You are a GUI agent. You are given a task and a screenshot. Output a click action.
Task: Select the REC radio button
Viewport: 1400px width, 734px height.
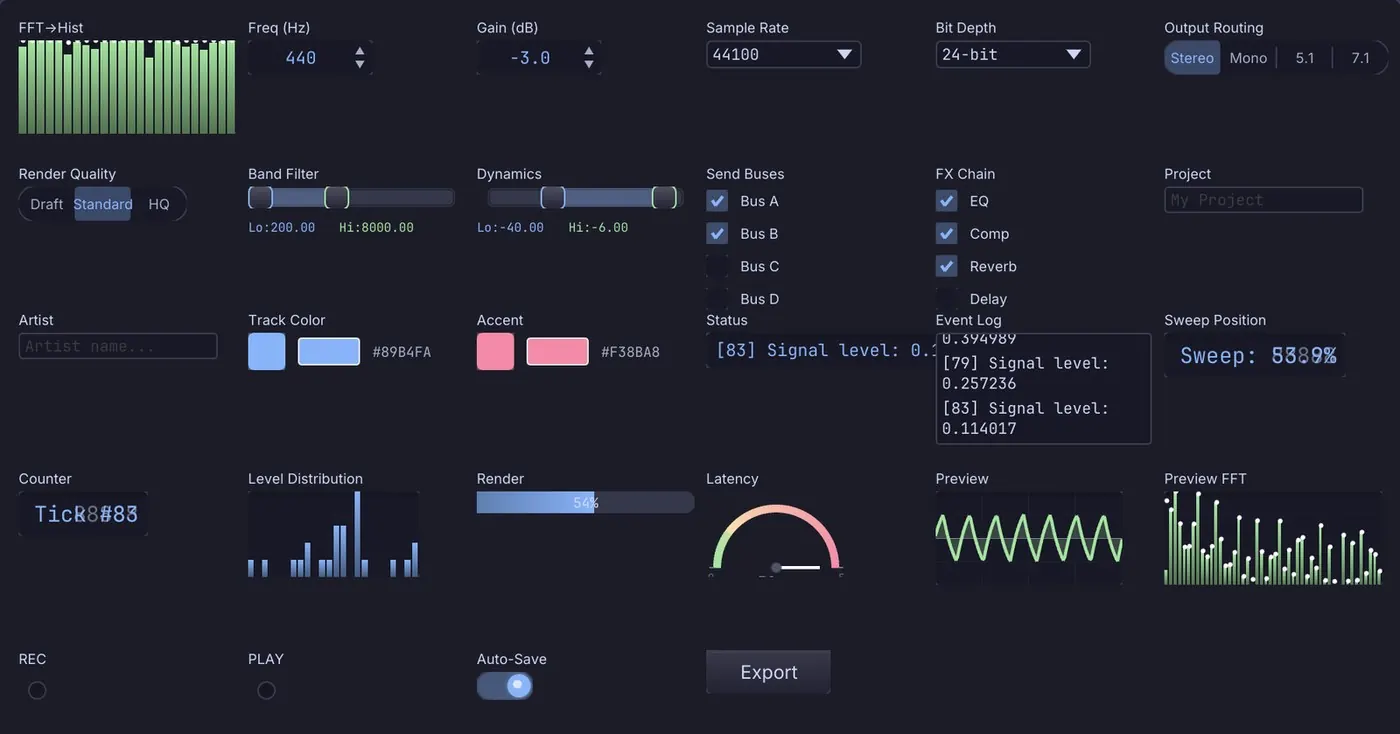tap(37, 690)
